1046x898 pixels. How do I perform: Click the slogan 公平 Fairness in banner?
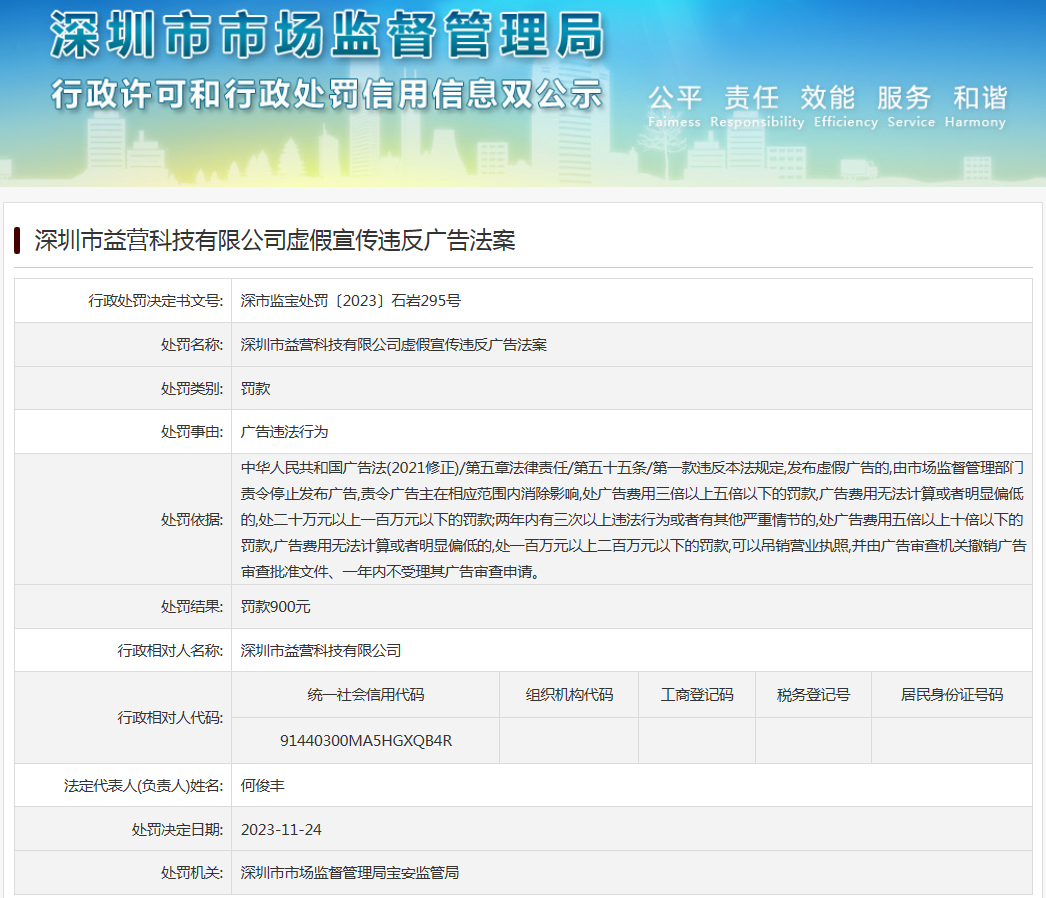[x=674, y=105]
